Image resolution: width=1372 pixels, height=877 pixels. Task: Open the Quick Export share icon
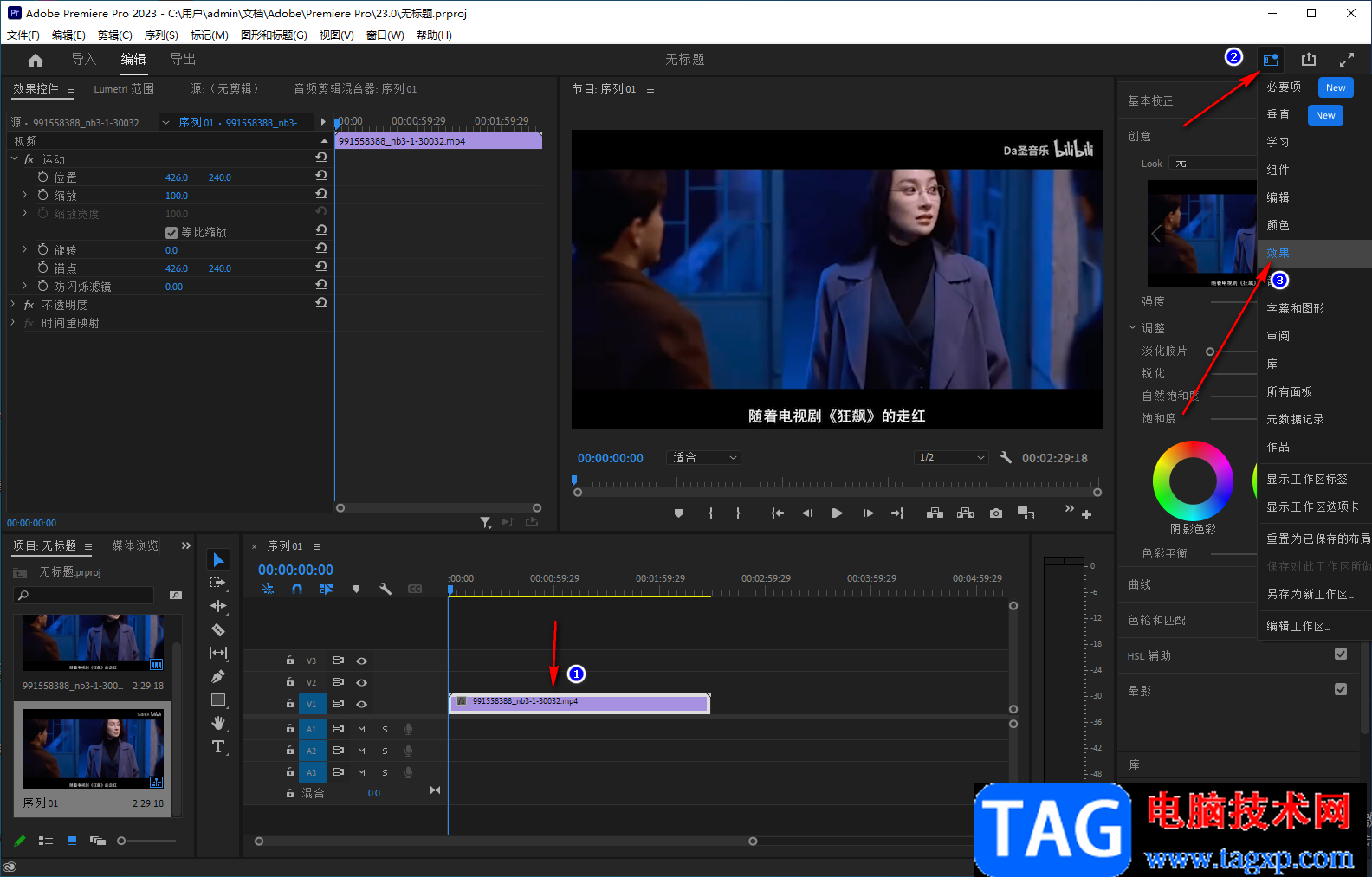tap(1309, 60)
